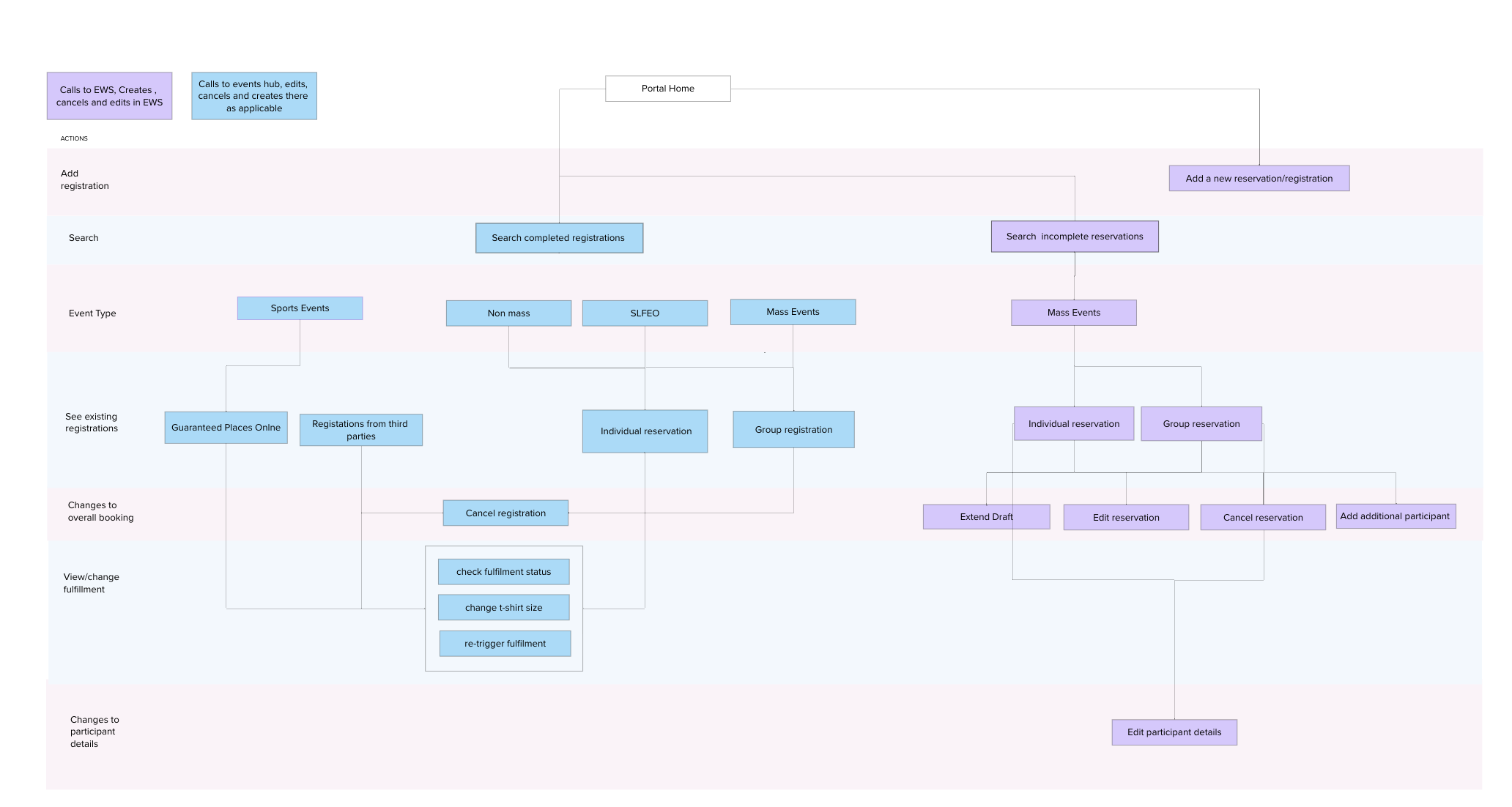The width and height of the screenshot is (1512, 807).
Task: Click the Search completed registrations box
Action: pos(559,238)
